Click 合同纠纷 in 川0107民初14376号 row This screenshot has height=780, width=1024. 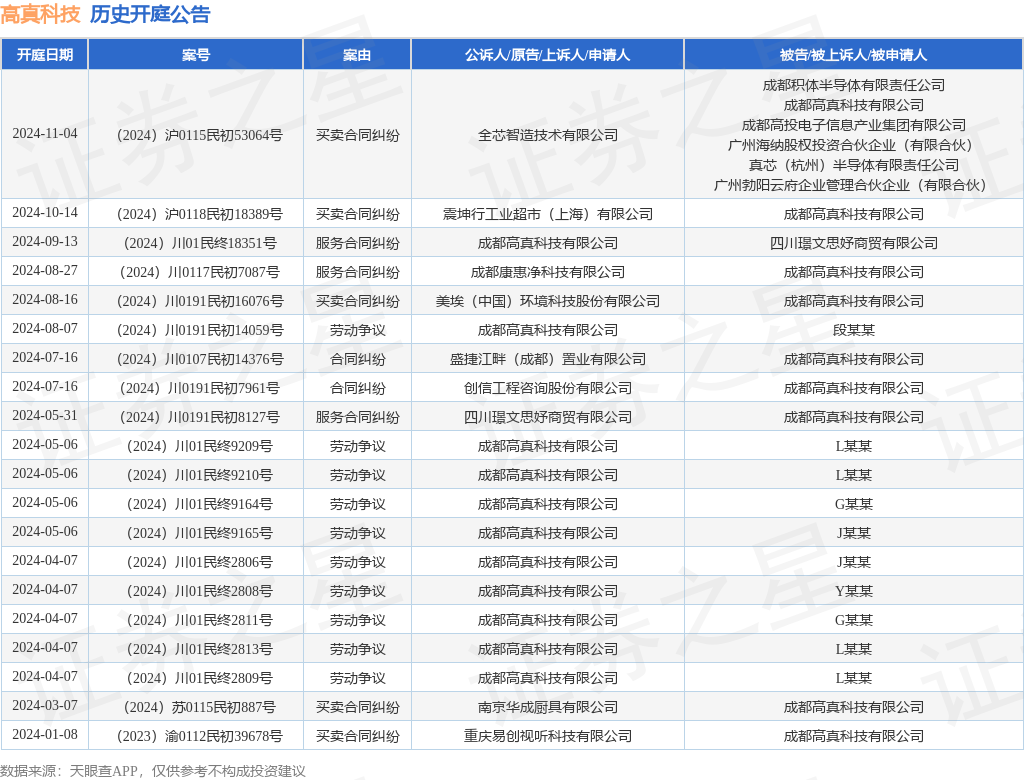357,359
